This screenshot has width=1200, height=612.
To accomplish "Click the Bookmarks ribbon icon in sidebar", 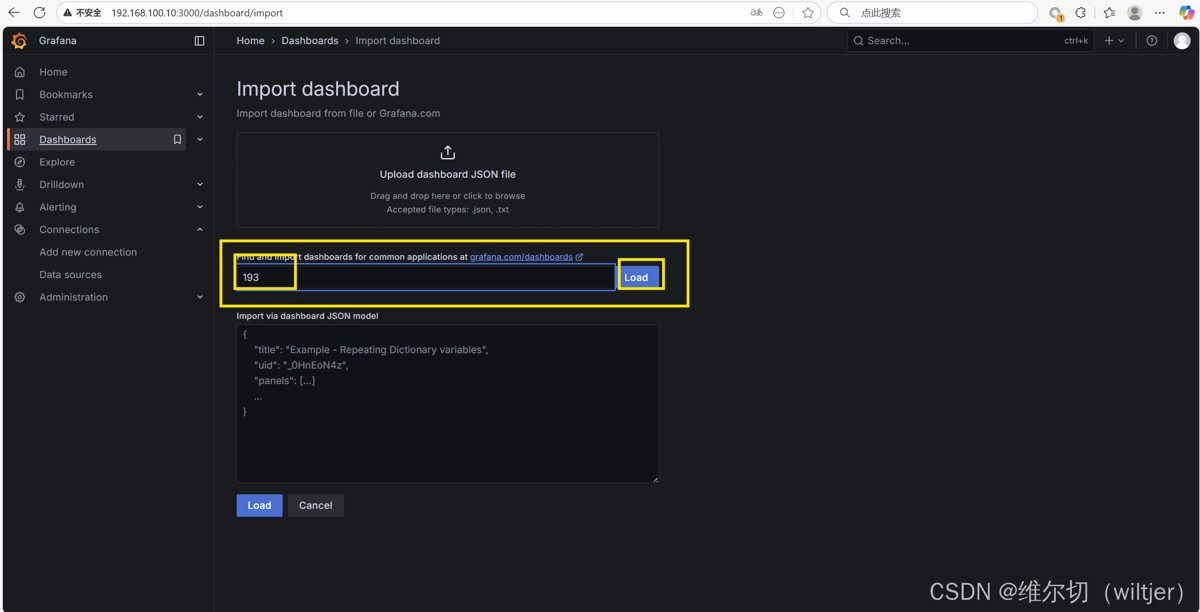I will 19,94.
